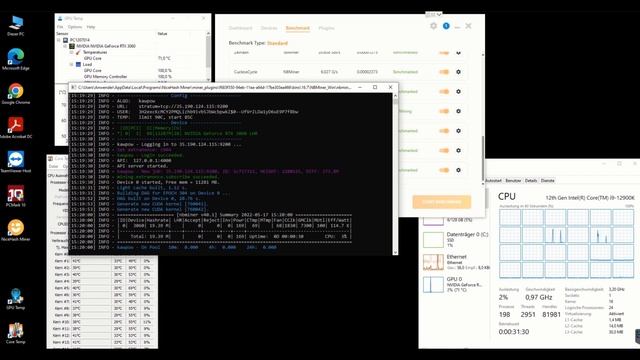Select Kern #1 row in Core Temp

[102, 261]
